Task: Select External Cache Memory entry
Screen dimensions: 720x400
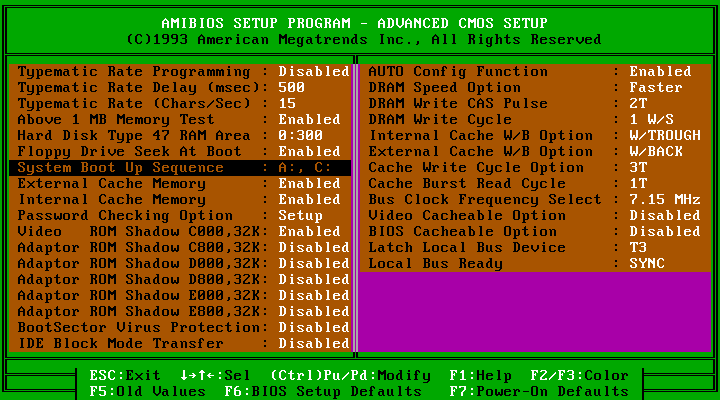Action: 112,184
